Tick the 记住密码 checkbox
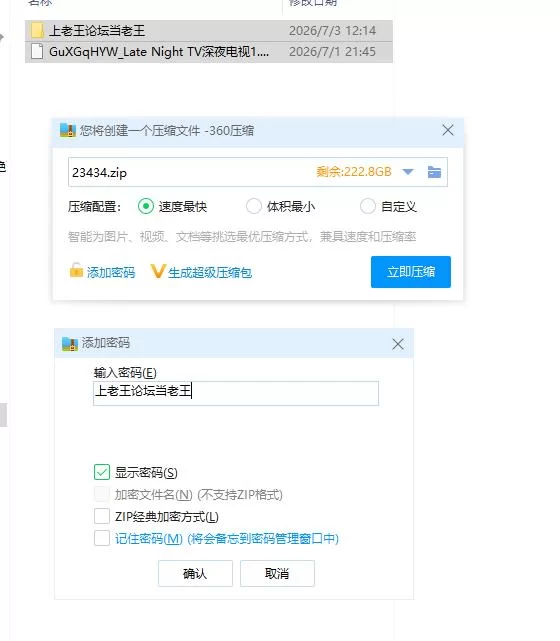The image size is (560, 641). (x=102, y=538)
